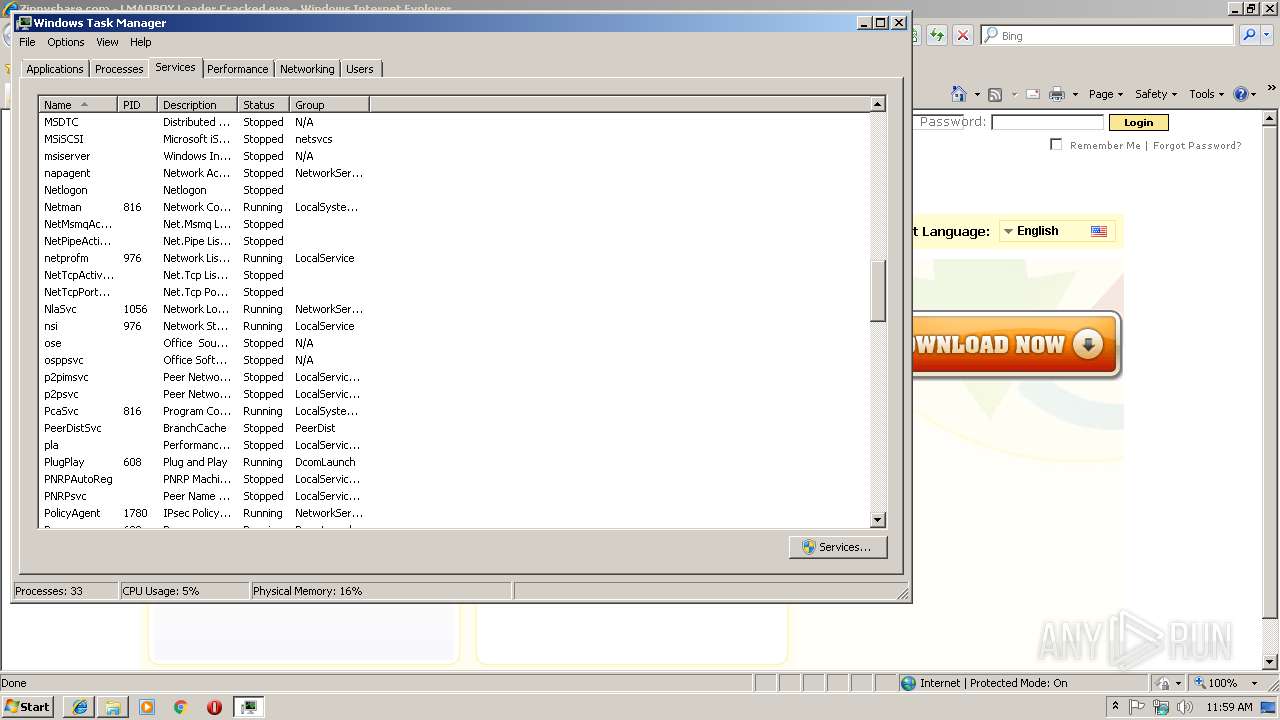Tick the Remember Me checkbox

tap(1056, 145)
